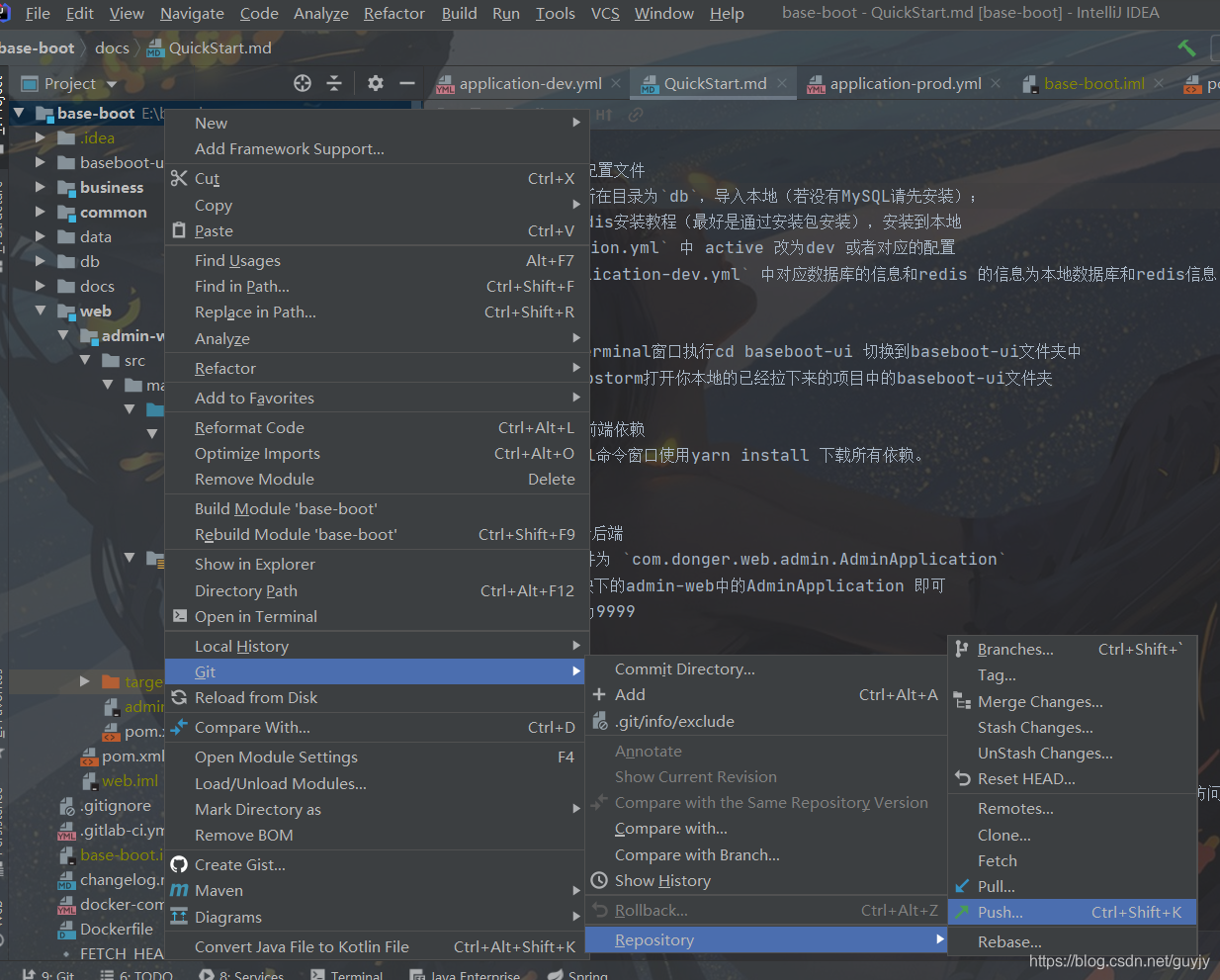Click the Create Gist GitHub icon

179,864
